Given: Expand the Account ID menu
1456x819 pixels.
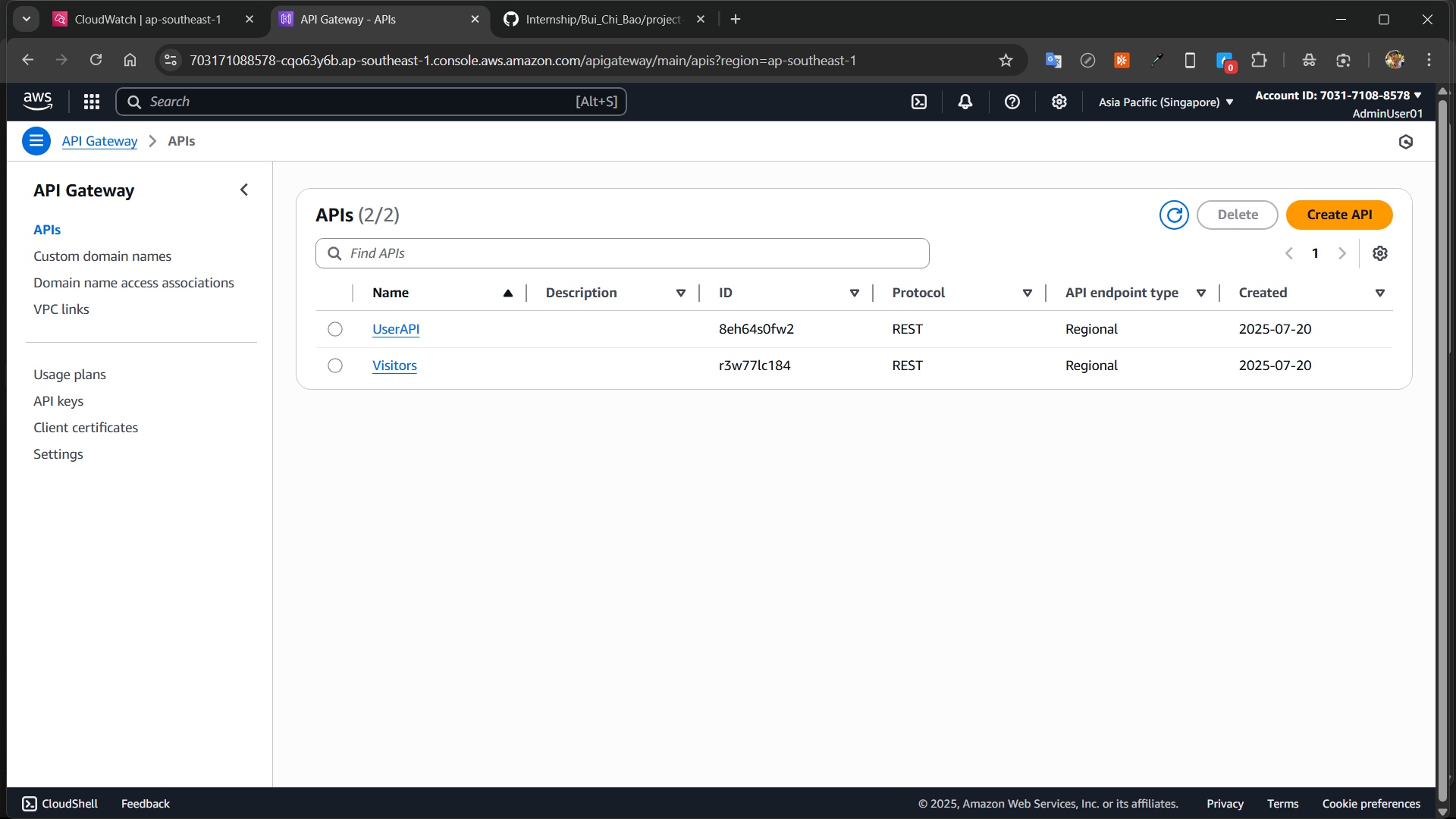Looking at the screenshot, I should pyautogui.click(x=1338, y=96).
